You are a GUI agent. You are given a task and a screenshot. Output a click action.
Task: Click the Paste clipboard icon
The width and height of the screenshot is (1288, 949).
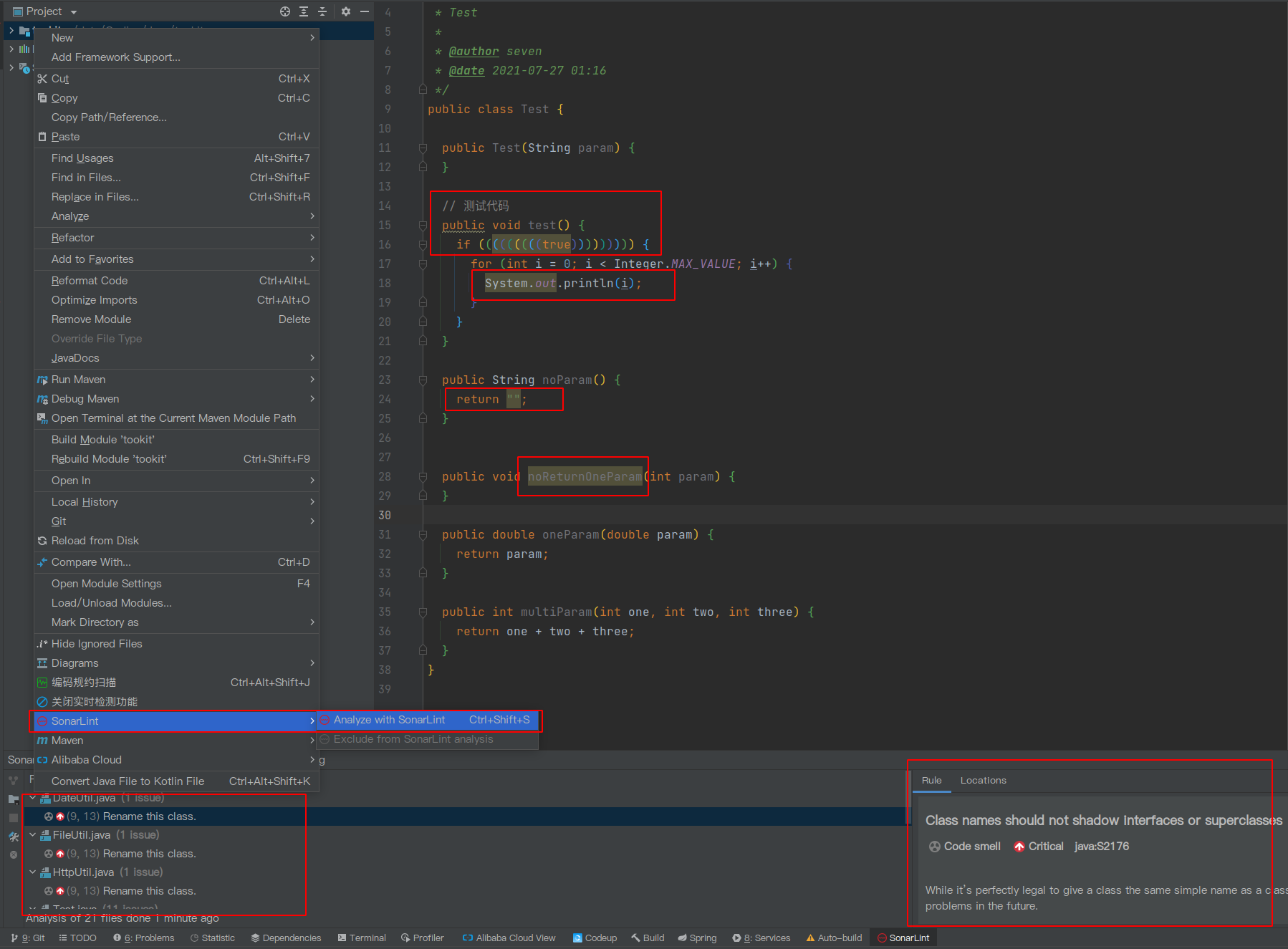pyautogui.click(x=42, y=137)
